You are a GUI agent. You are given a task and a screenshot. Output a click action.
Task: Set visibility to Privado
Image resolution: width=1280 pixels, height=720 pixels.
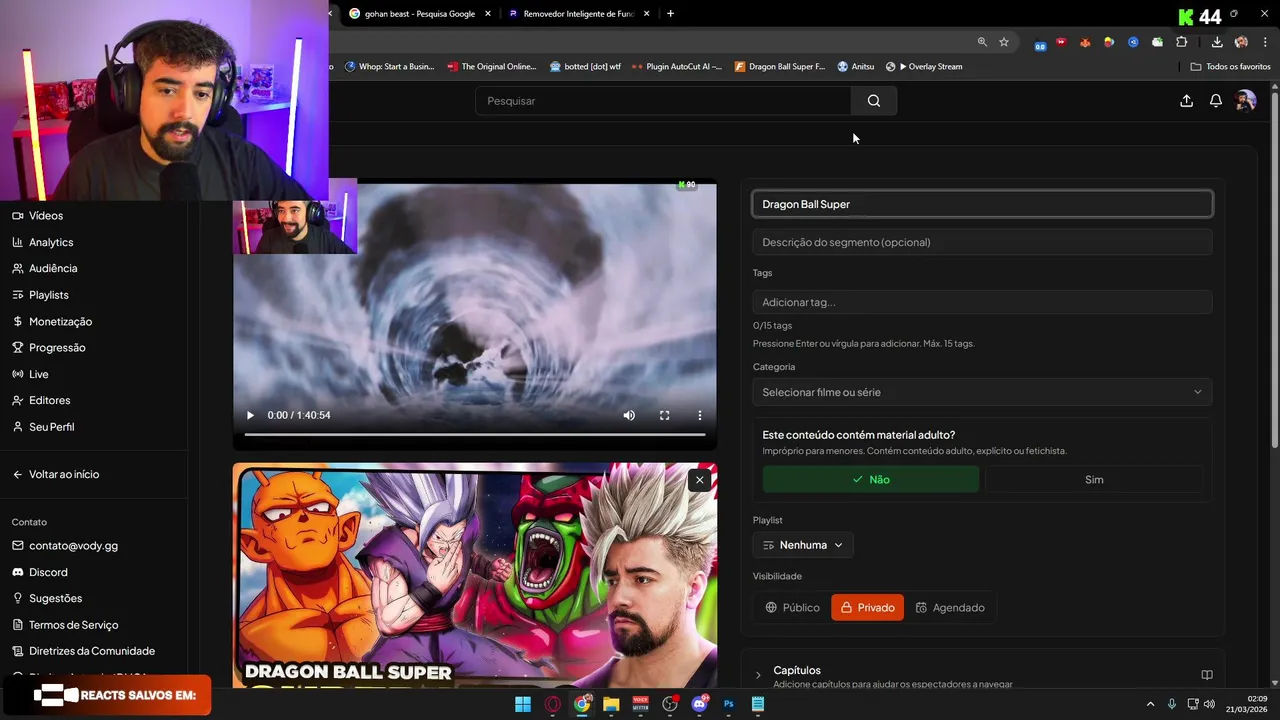coord(867,608)
